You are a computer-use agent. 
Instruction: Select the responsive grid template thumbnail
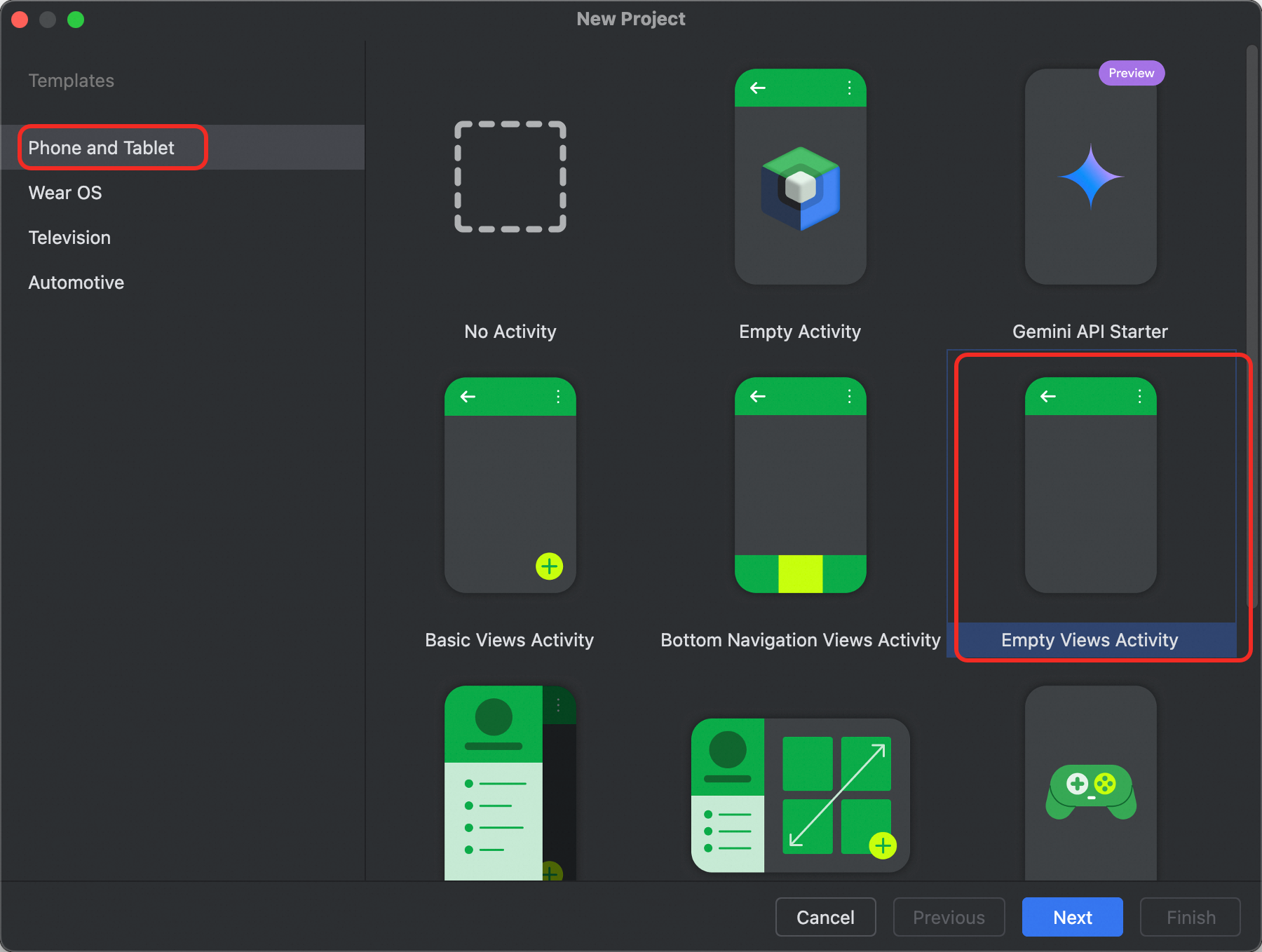pyautogui.click(x=801, y=795)
